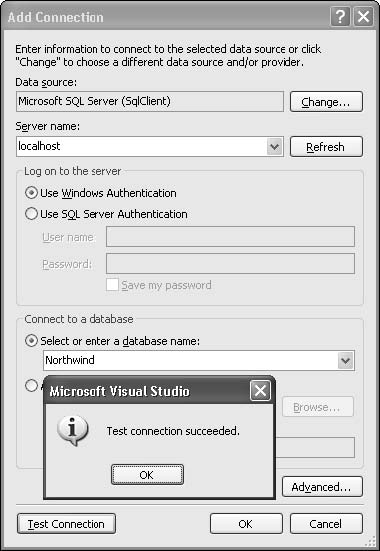Click the information bubble icon in the message
The image size is (380, 551).
click(73, 431)
